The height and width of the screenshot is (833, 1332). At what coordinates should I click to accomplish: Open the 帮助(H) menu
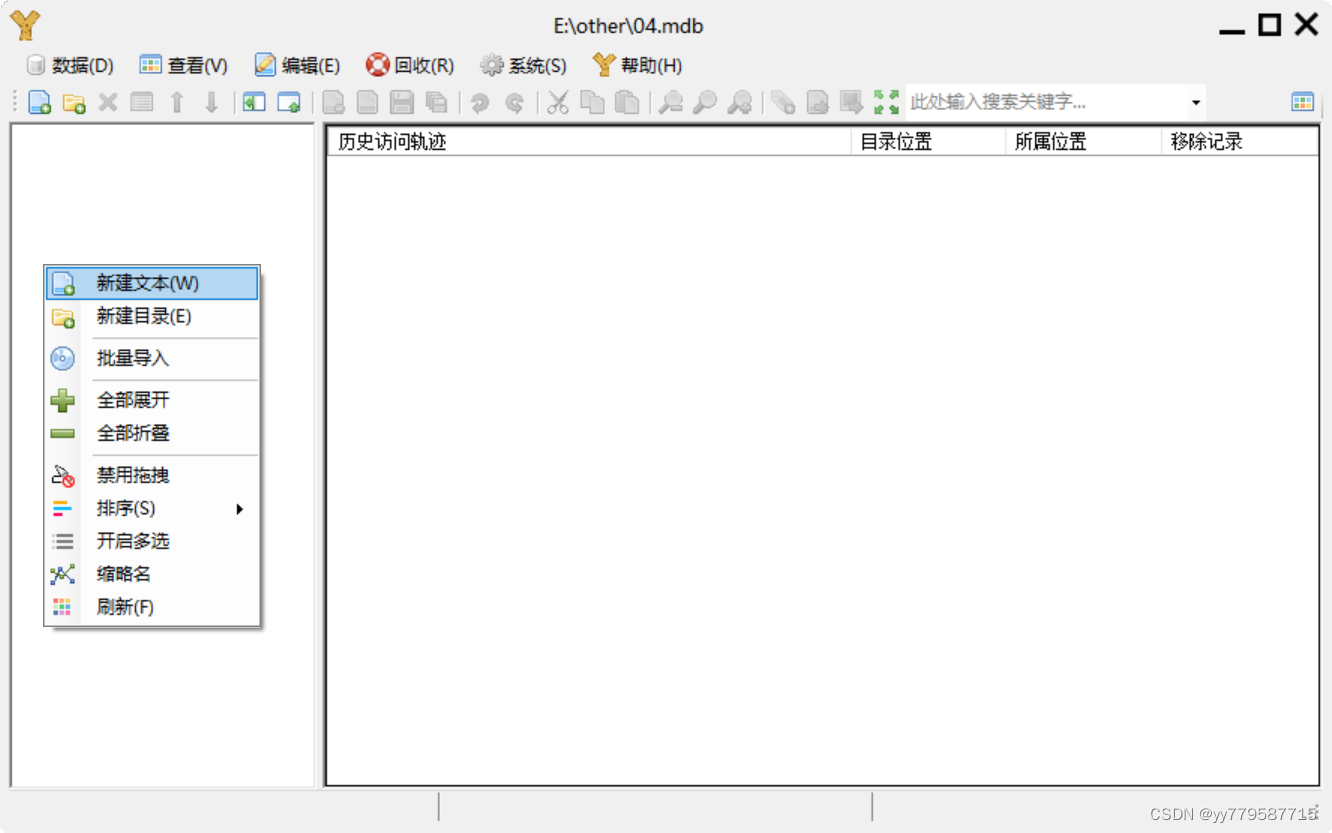[637, 65]
